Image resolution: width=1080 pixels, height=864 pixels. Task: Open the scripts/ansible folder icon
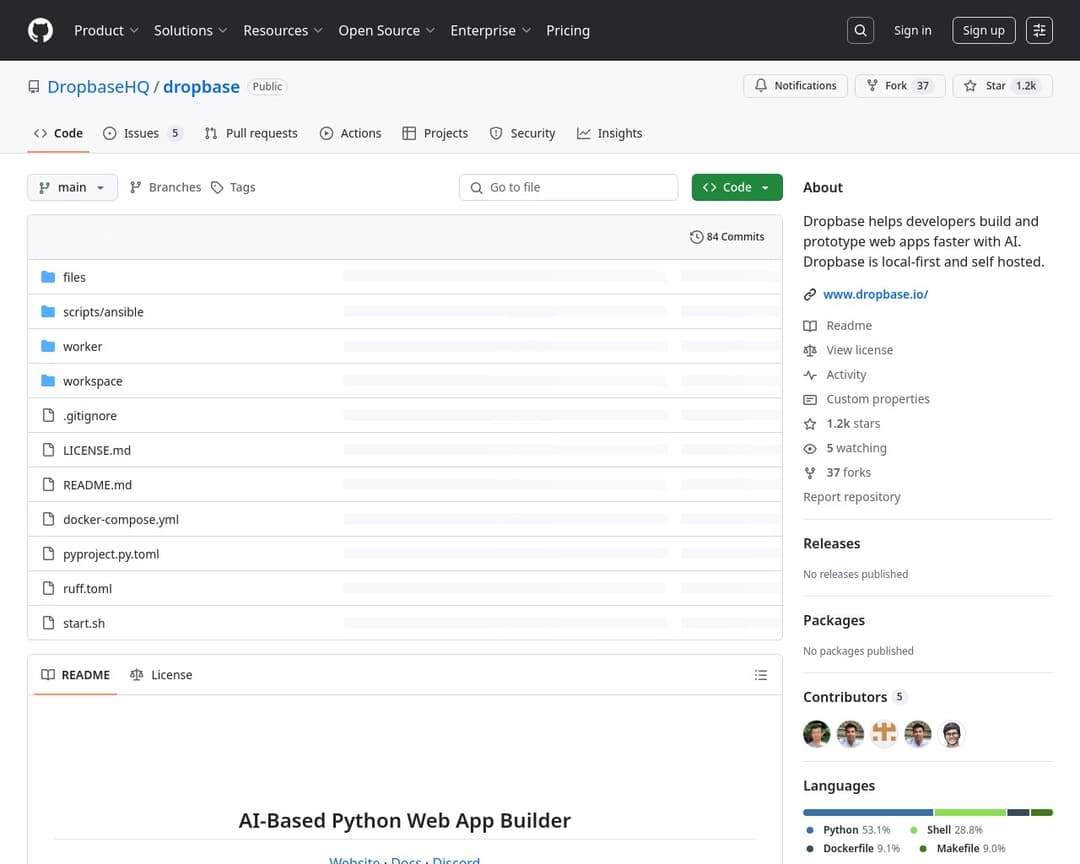click(48, 311)
